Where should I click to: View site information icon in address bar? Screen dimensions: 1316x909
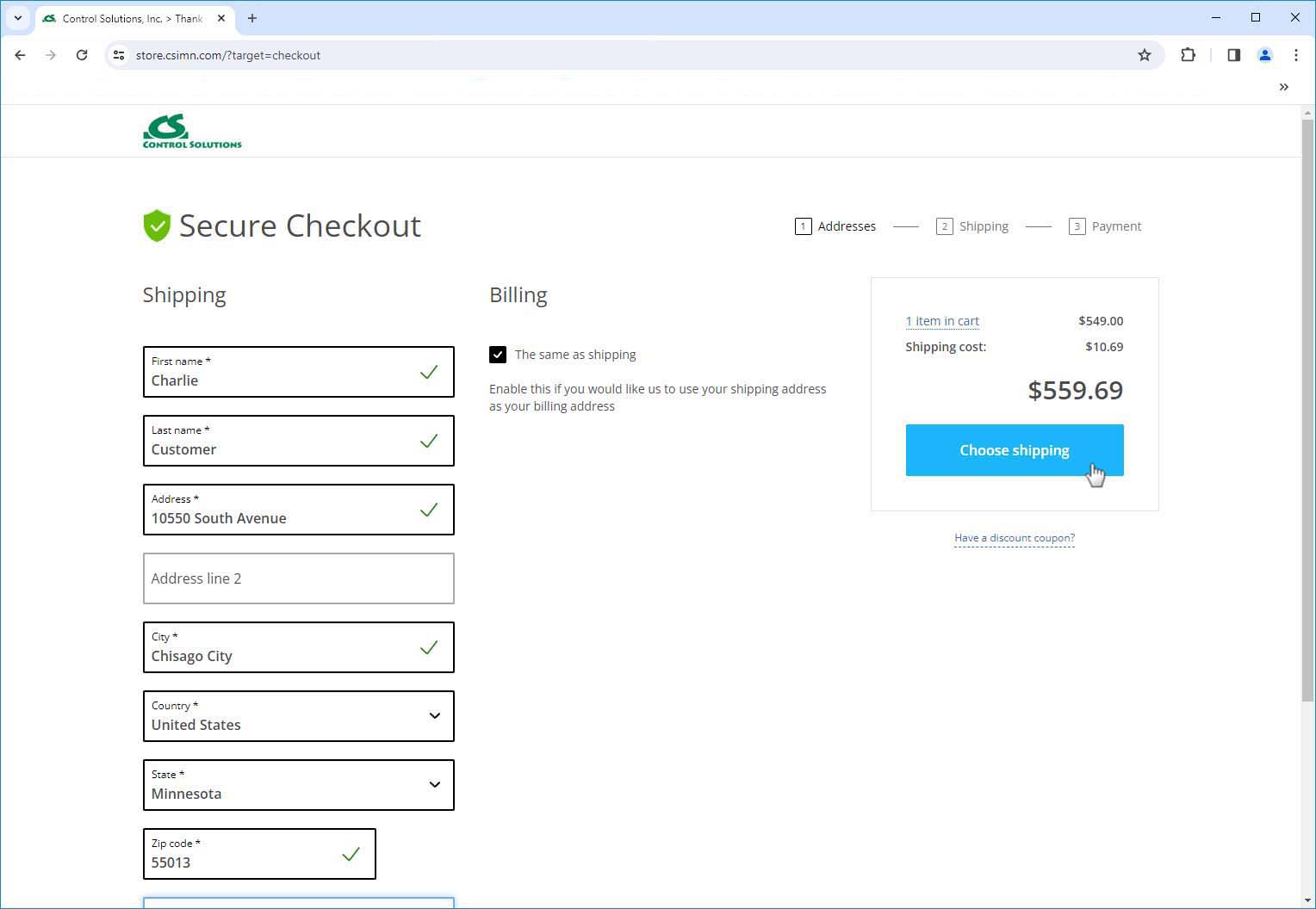pos(119,55)
